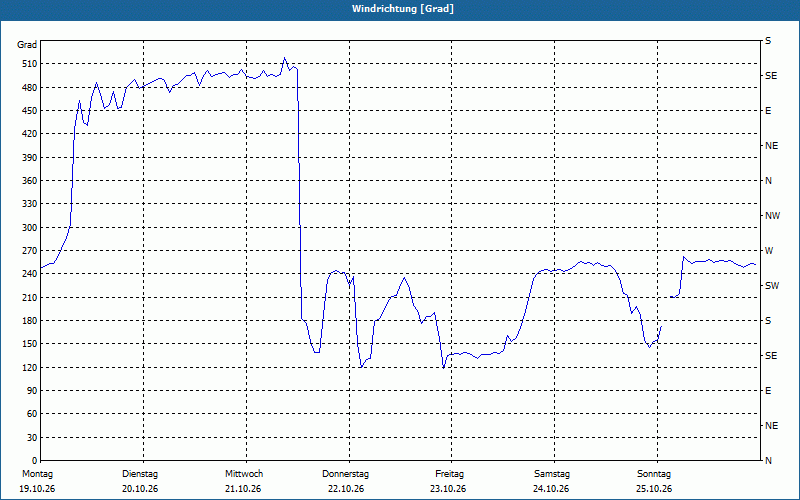Viewport: 800px width, 500px height.
Task: Click the 330 value on the left axis
Action: (29, 204)
